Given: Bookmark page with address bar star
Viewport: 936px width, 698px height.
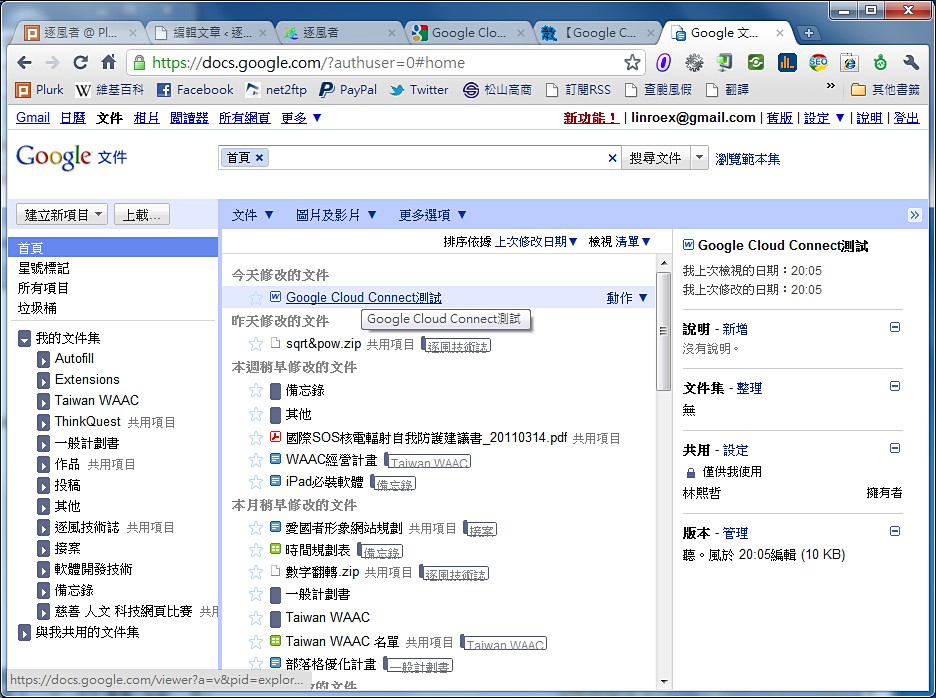Looking at the screenshot, I should pyautogui.click(x=632, y=62).
